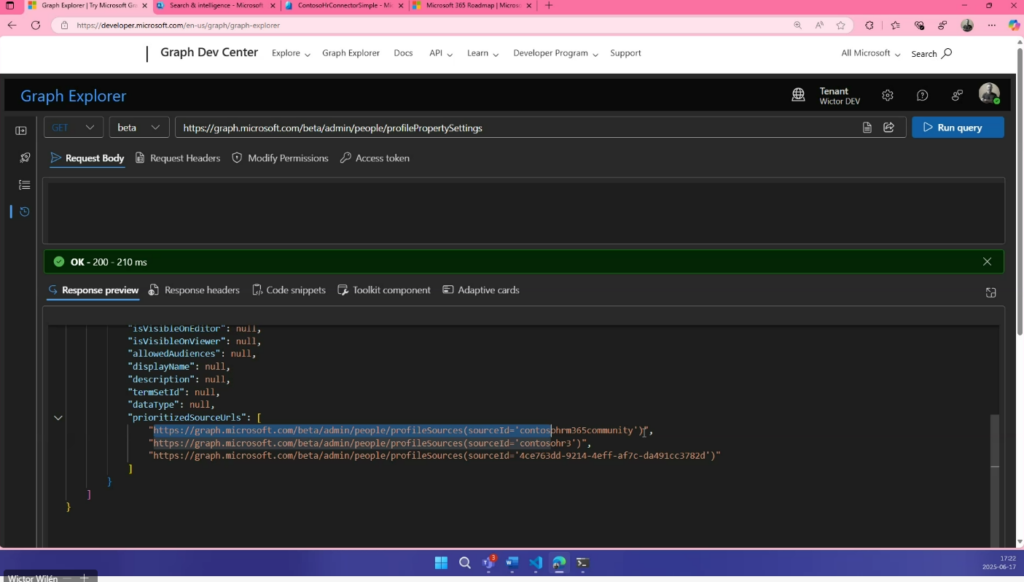Open Visual Studio Code from taskbar

coord(536,562)
